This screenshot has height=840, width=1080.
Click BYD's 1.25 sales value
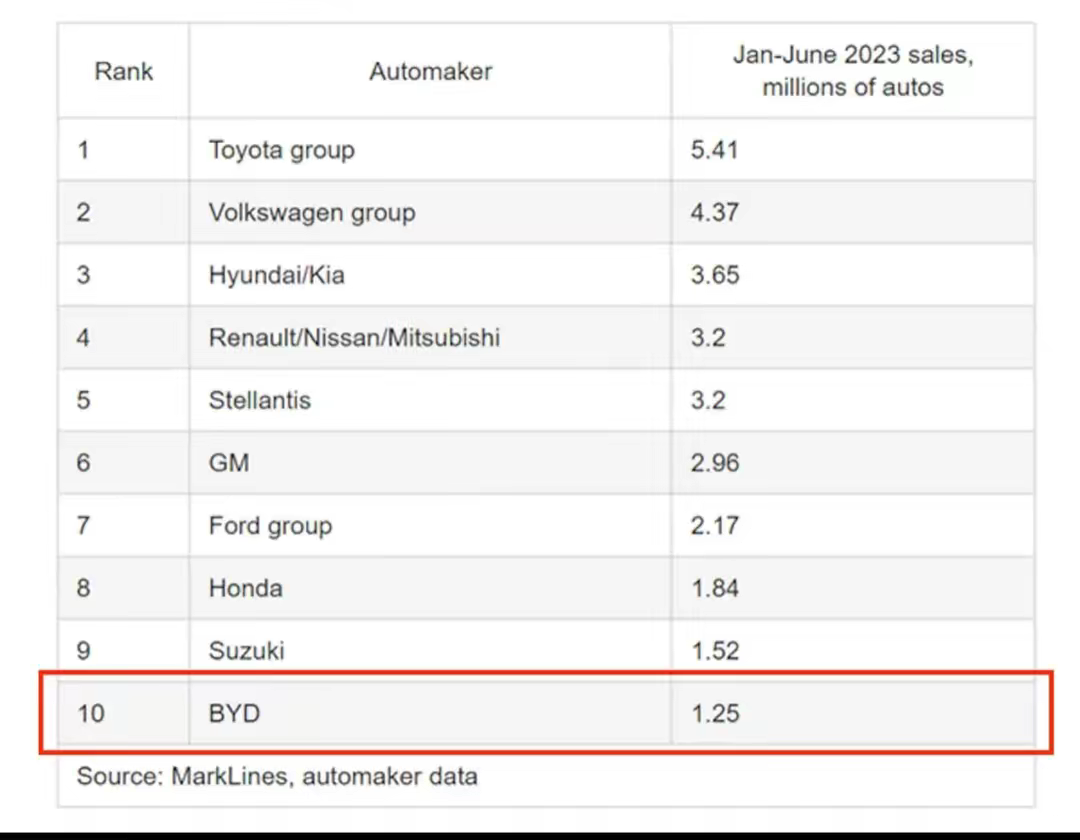coord(714,714)
